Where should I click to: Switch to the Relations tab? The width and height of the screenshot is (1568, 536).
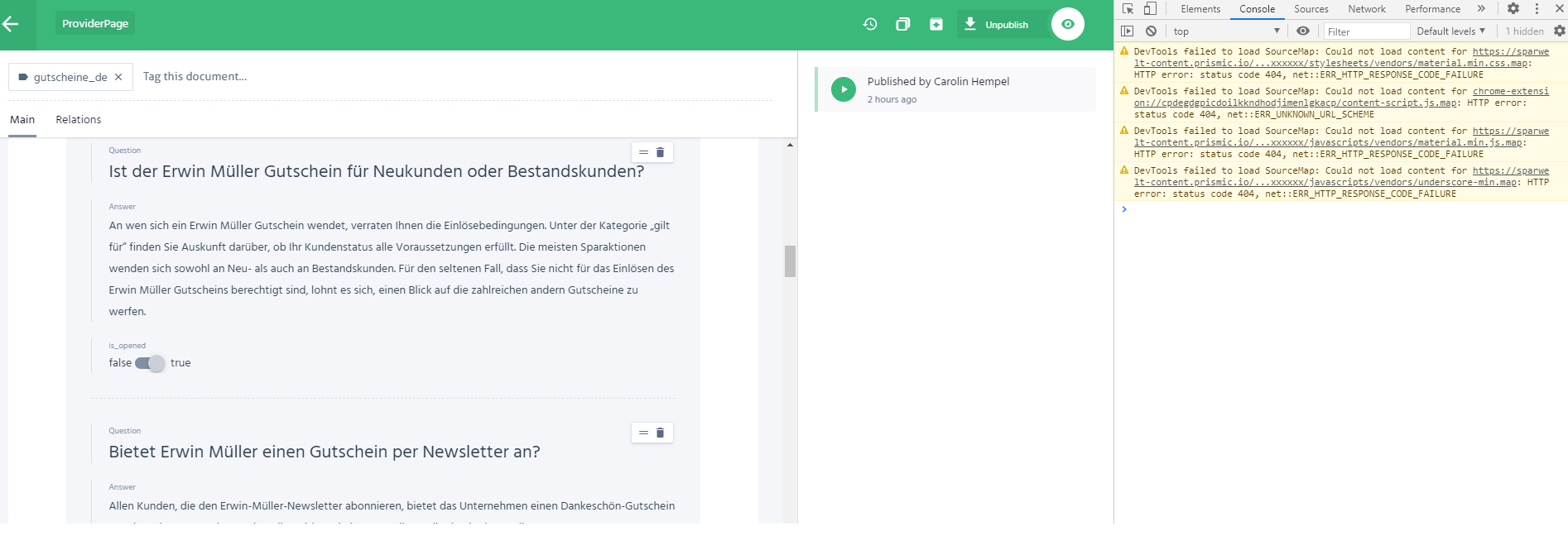tap(79, 119)
